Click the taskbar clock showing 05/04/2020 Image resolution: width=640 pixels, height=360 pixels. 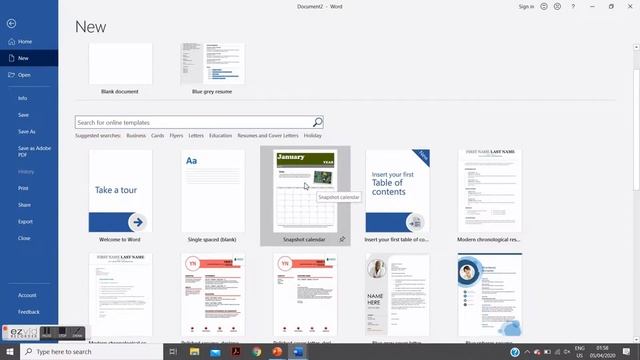602,352
